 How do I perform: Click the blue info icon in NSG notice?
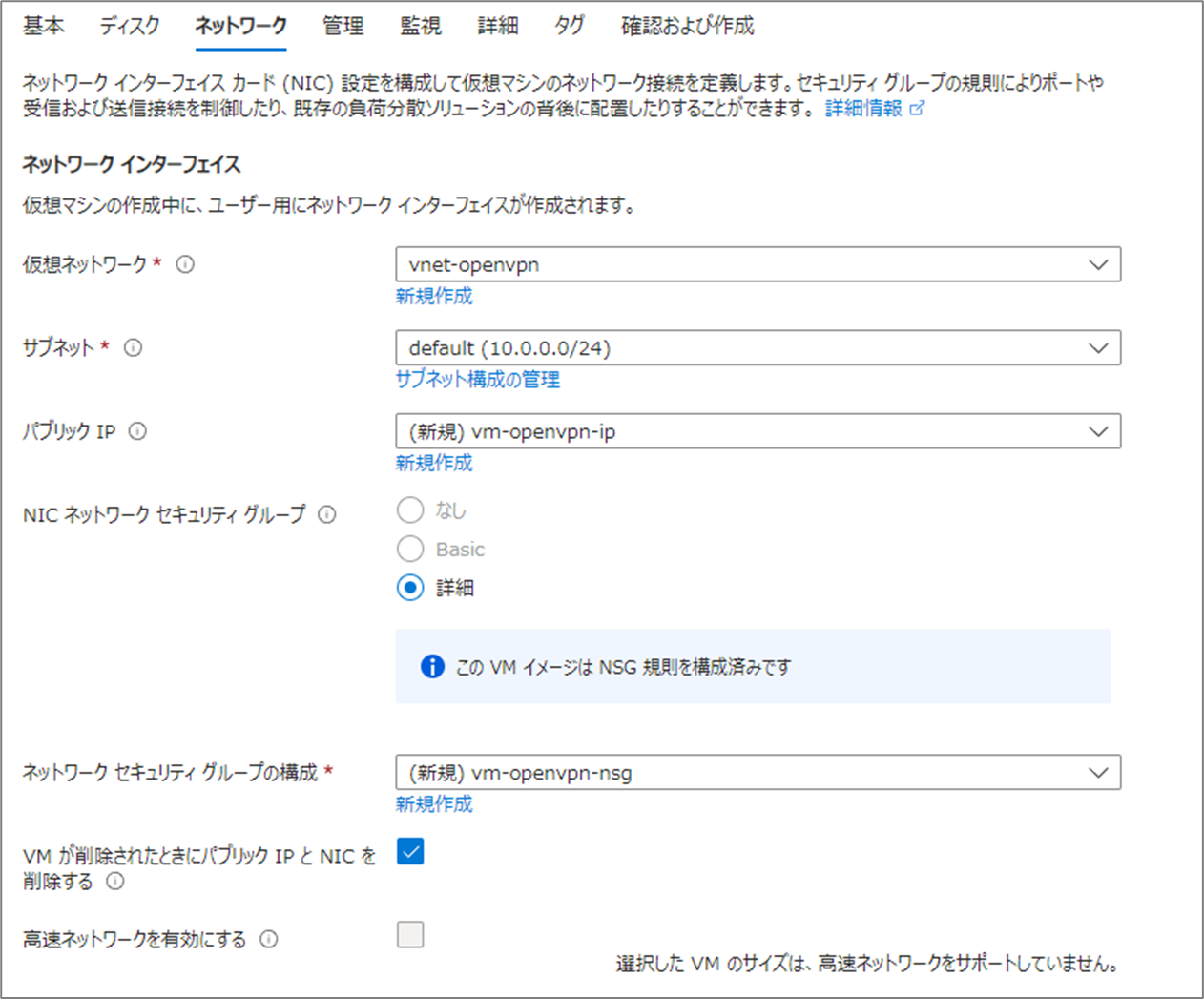pyautogui.click(x=432, y=666)
